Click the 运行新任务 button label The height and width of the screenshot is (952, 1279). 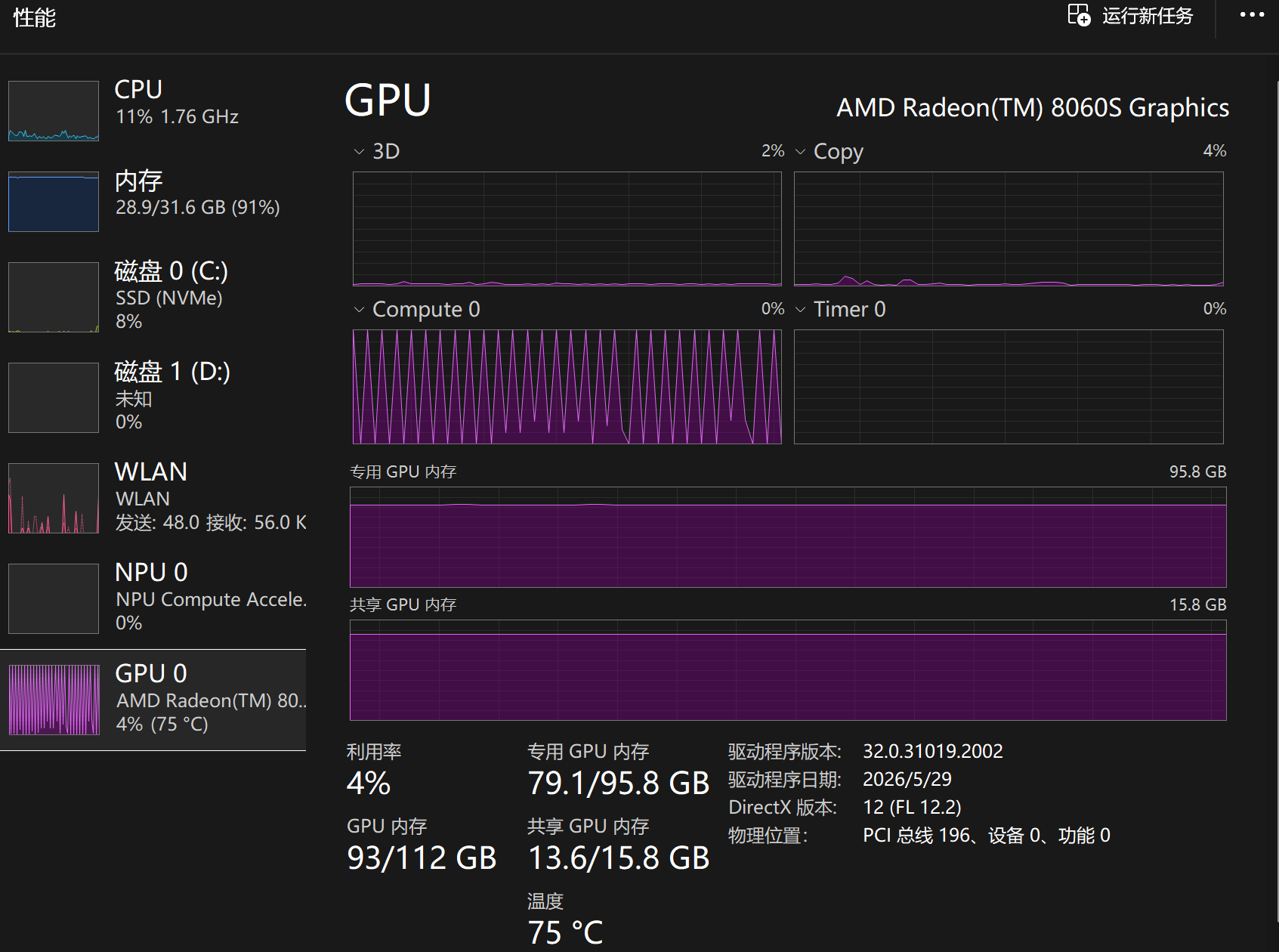[1148, 16]
